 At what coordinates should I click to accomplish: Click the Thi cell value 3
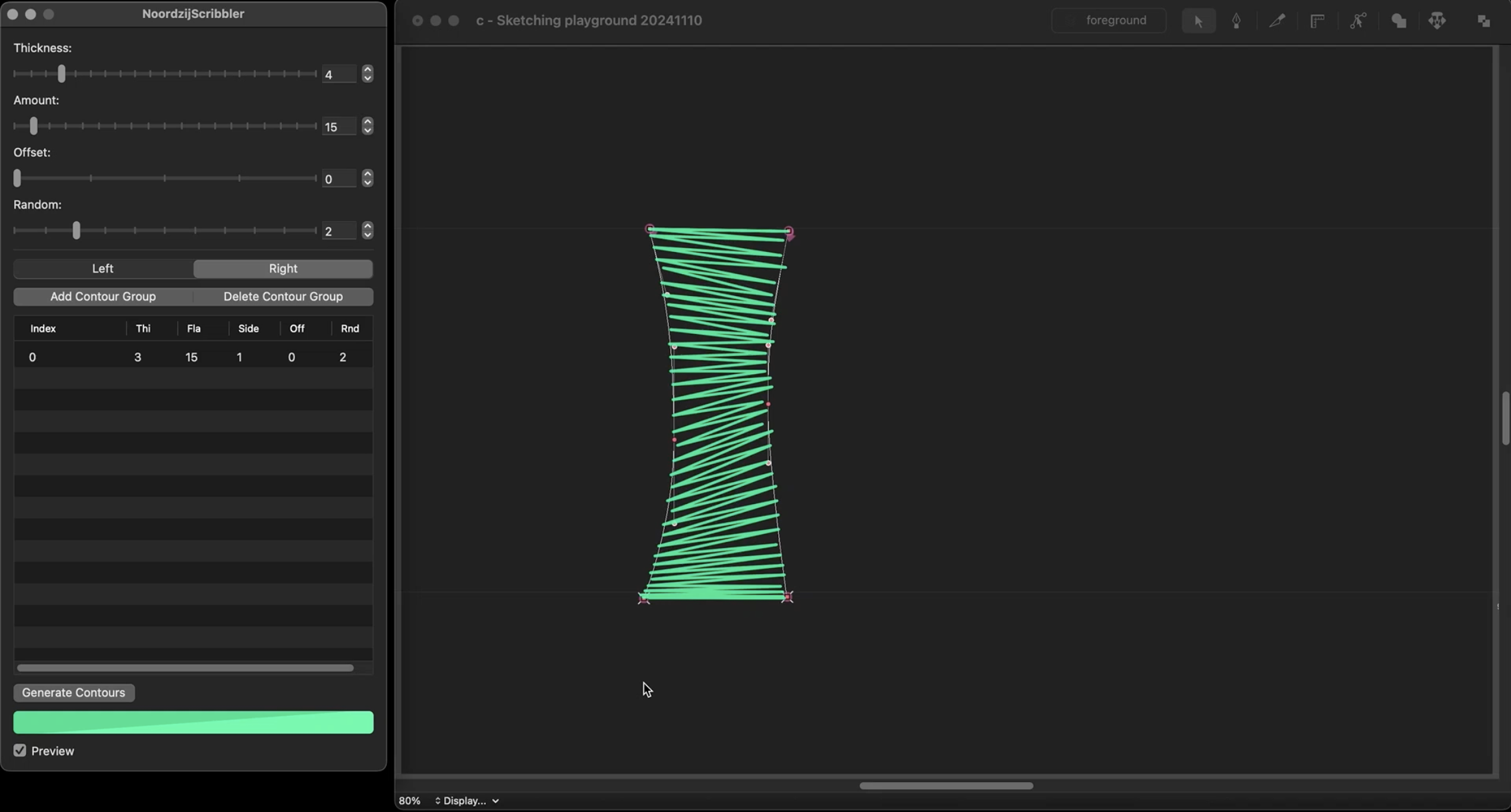point(137,357)
